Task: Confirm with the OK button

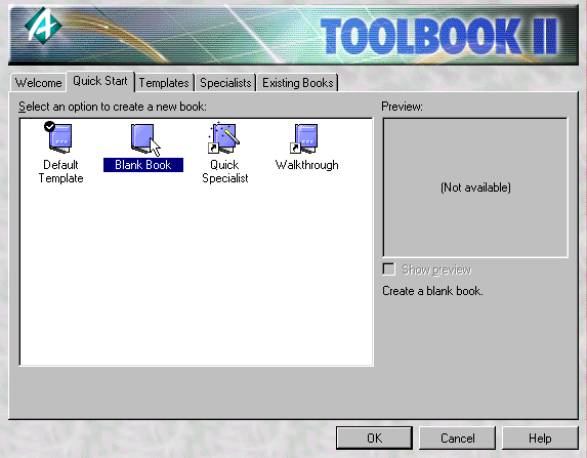Action: (374, 438)
